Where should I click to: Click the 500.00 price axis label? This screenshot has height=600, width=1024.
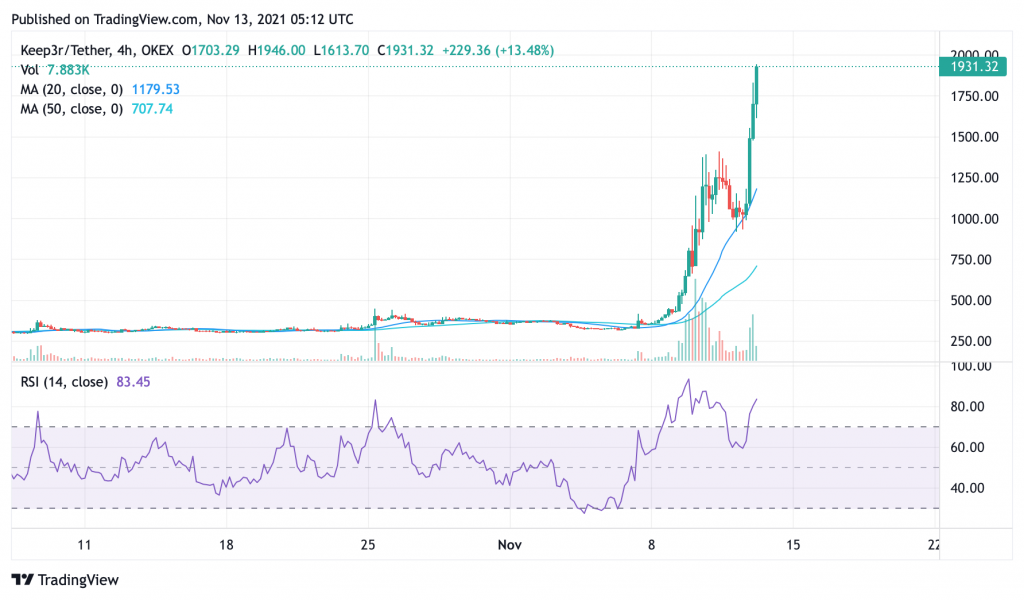970,300
